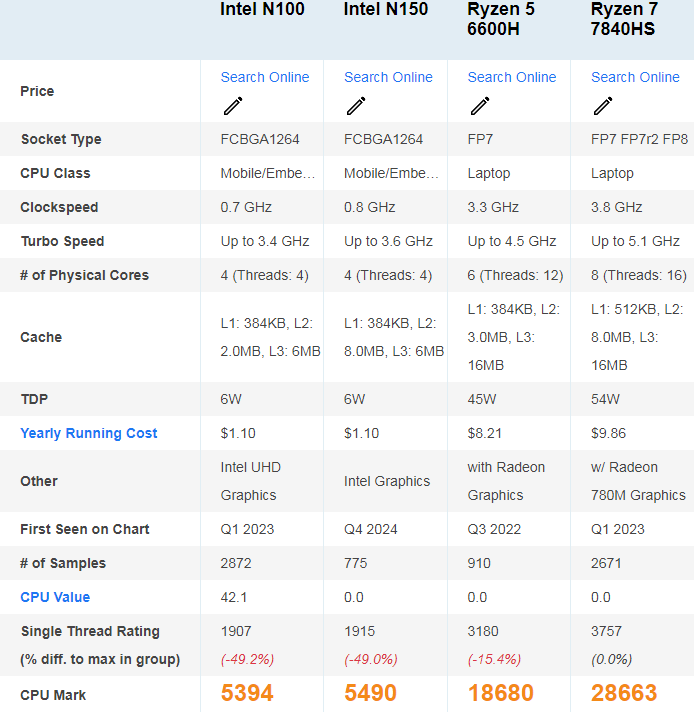Click the 5394 CPU Mark score
The height and width of the screenshot is (712, 694).
(247, 693)
